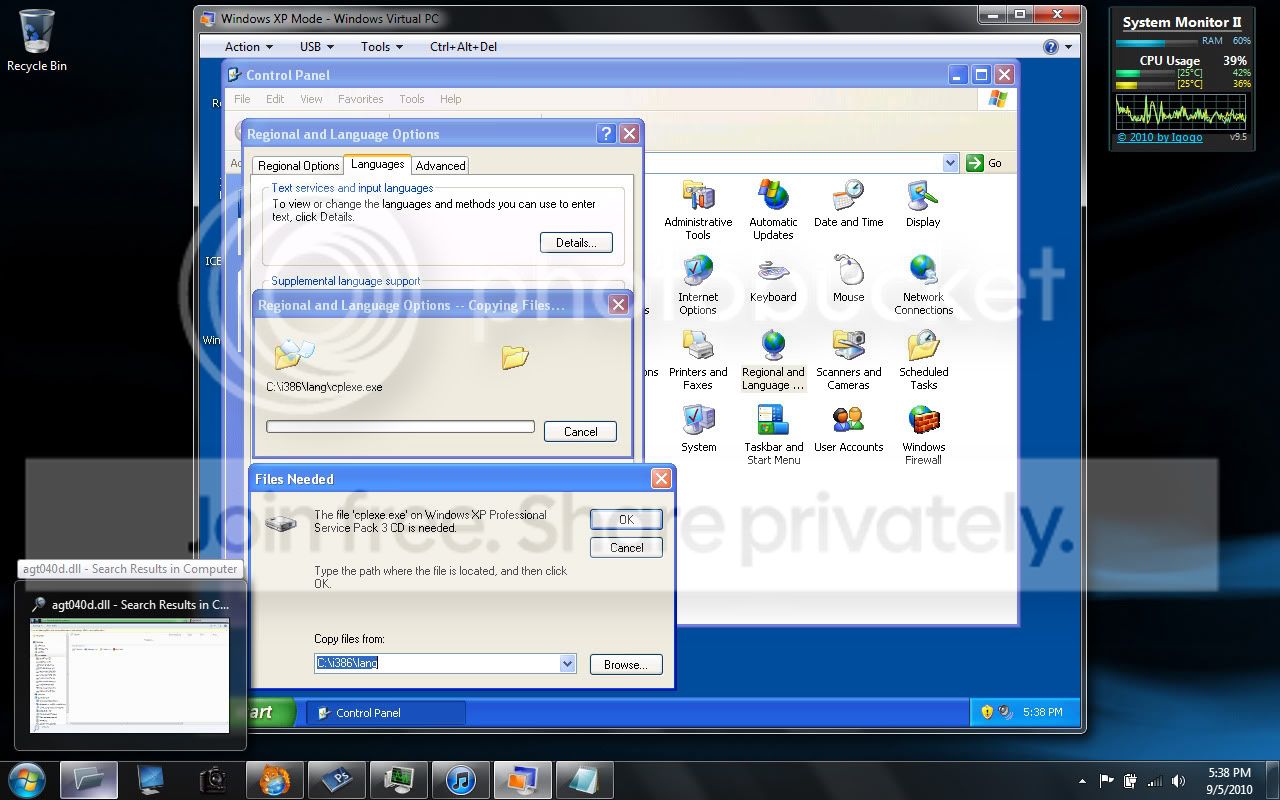Open the Administrative Tools icon
Viewport: 1280px width, 800px height.
click(x=698, y=210)
